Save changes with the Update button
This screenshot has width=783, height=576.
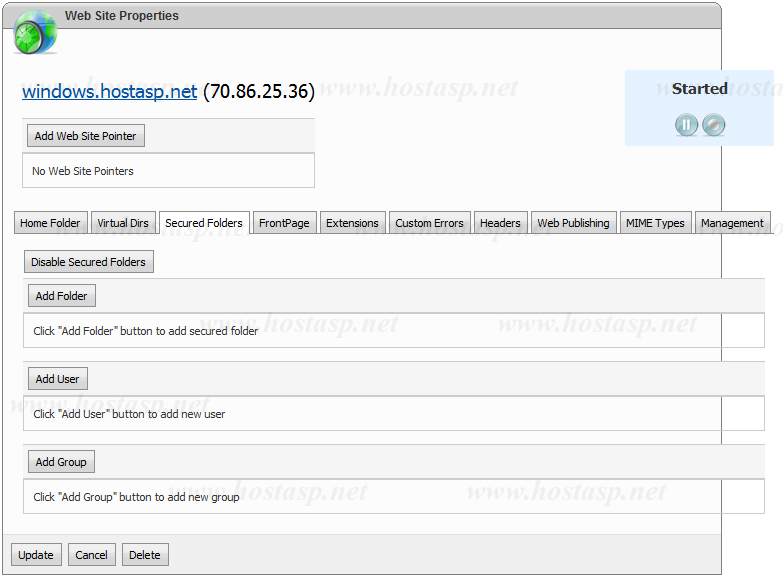click(x=36, y=555)
